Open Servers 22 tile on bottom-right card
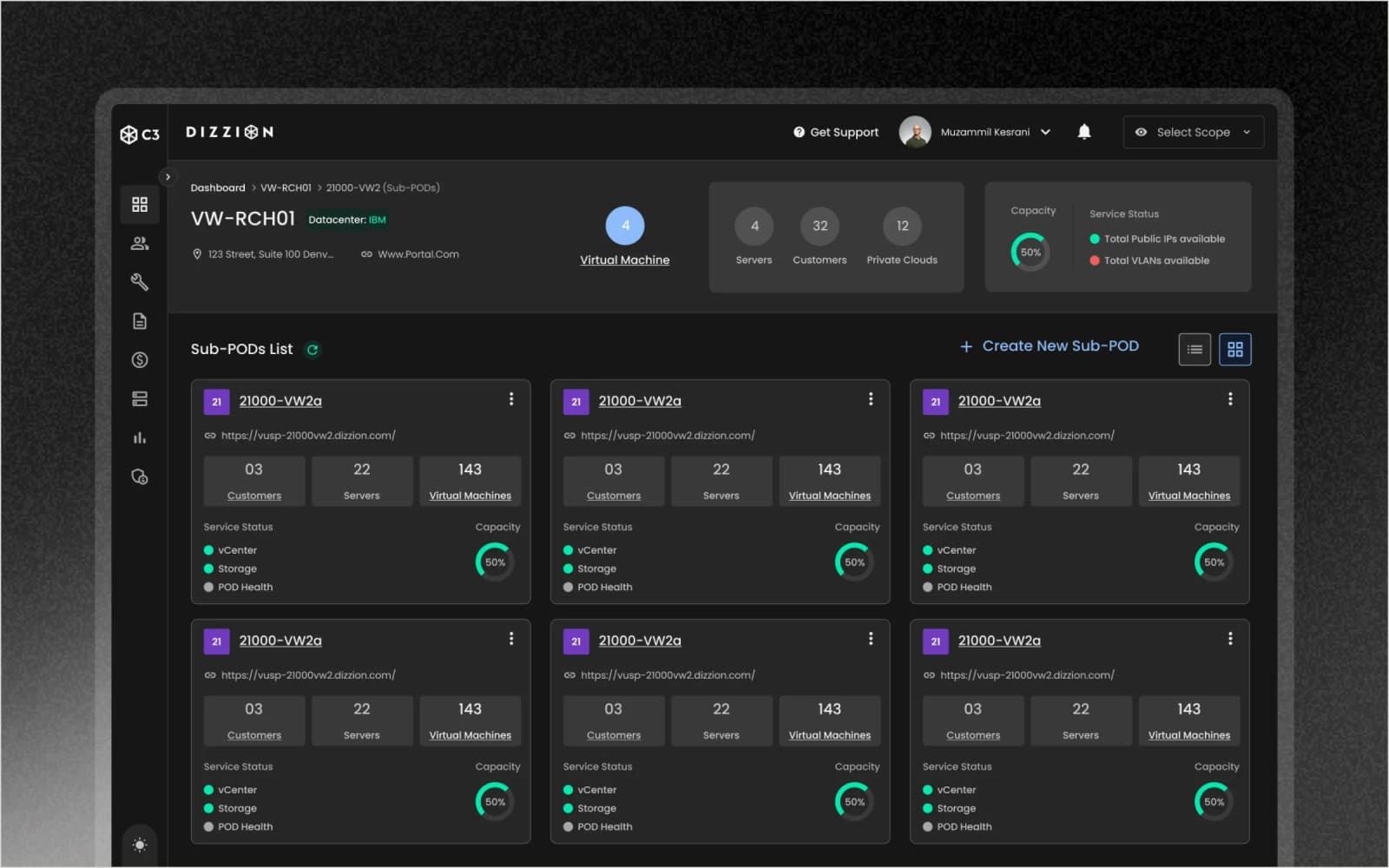The height and width of the screenshot is (868, 1389). (x=1081, y=720)
